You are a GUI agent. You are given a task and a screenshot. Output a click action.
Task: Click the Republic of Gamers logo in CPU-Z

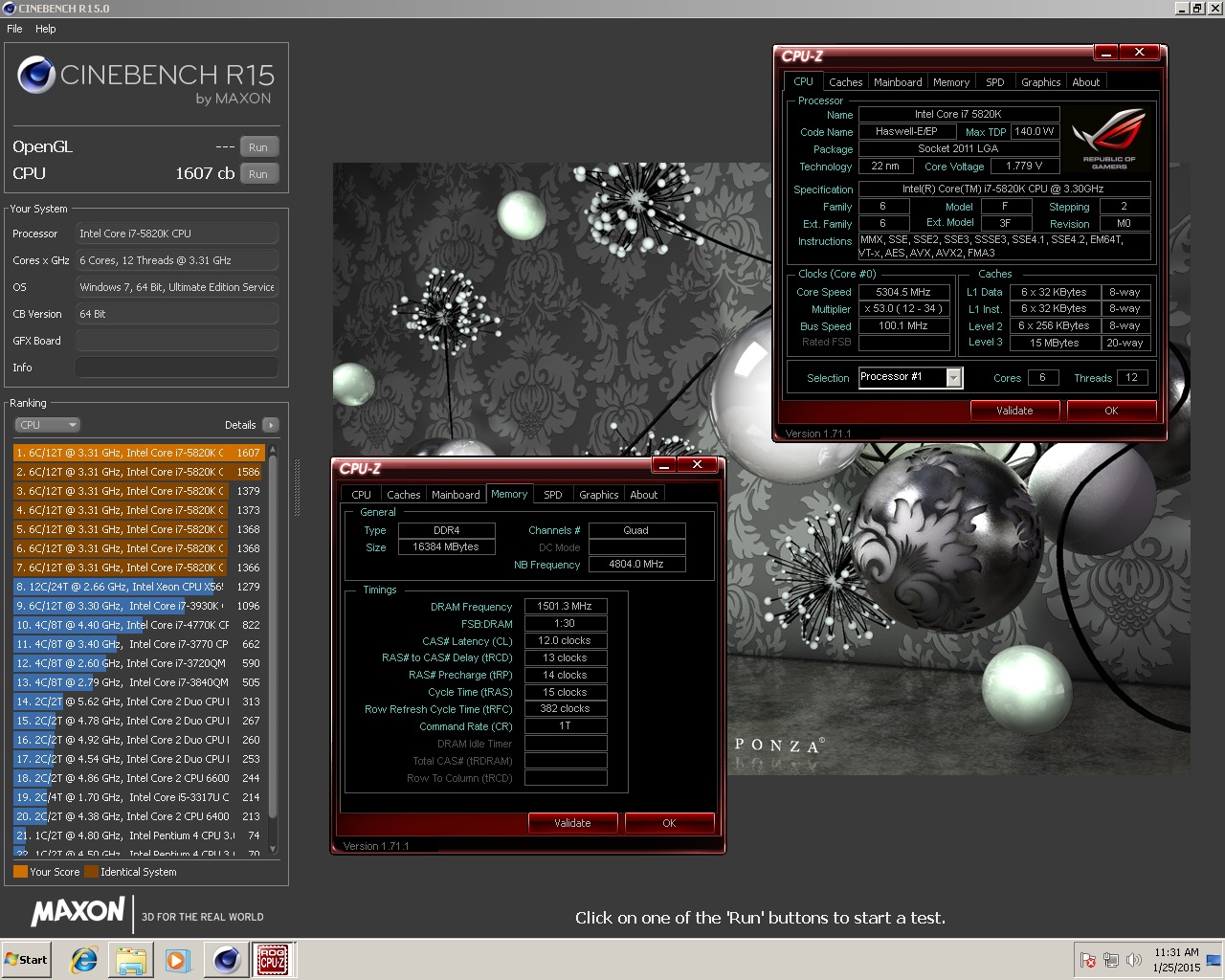1110,139
